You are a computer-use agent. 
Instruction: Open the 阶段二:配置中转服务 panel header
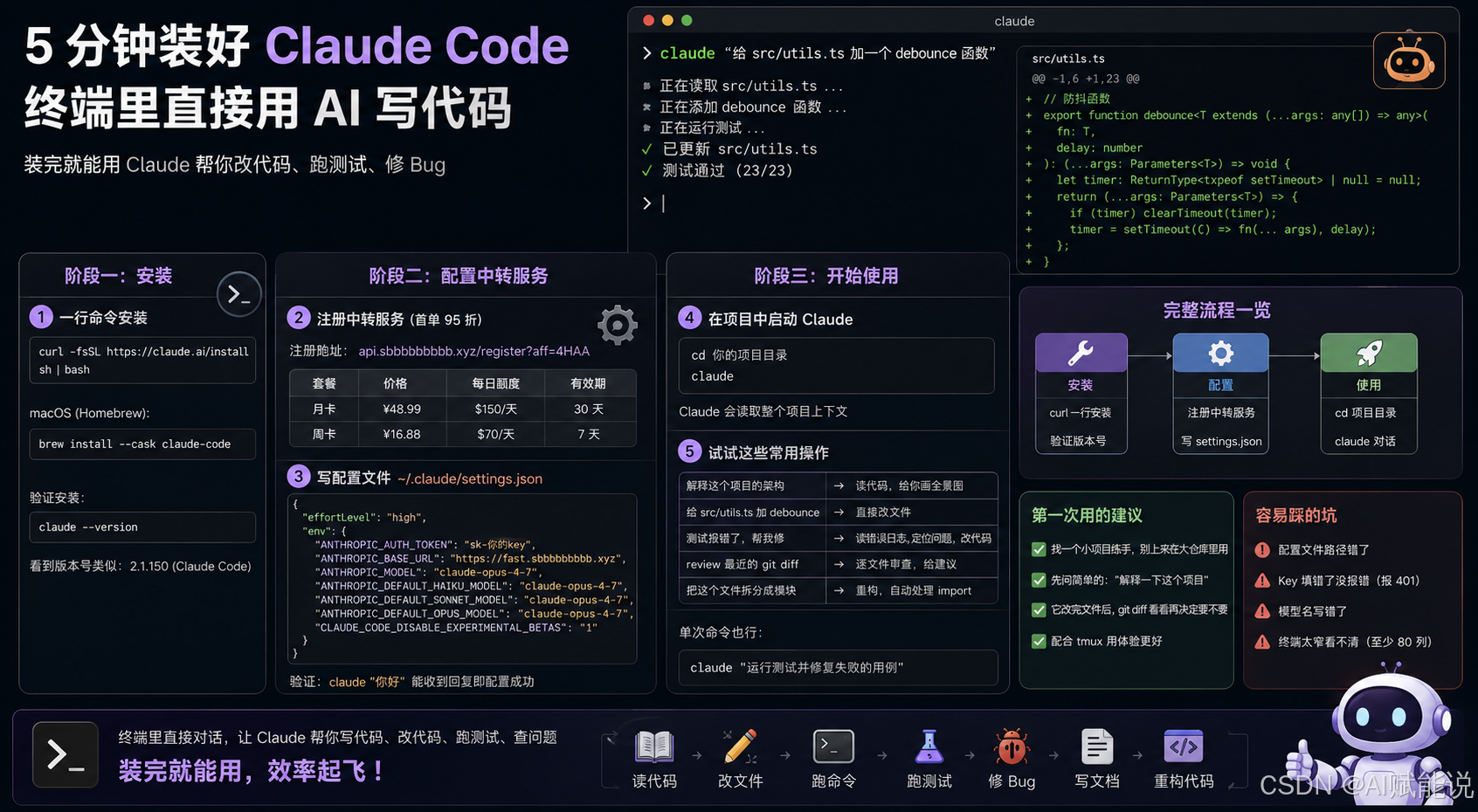[x=459, y=276]
